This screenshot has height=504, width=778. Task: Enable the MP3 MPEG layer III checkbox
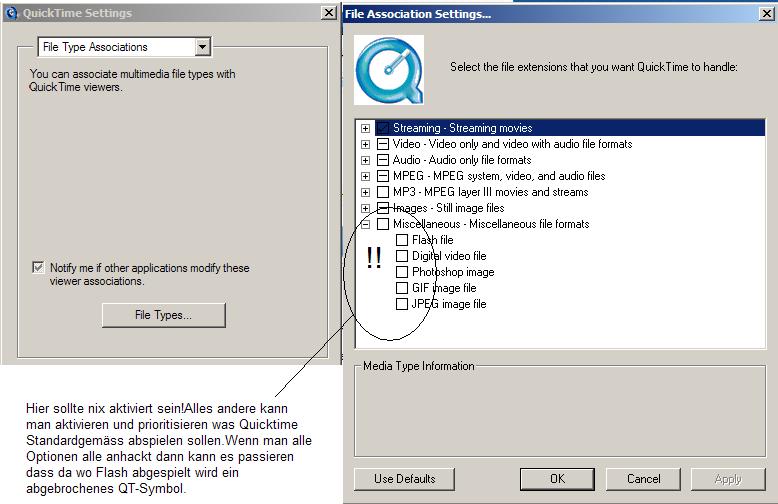(x=383, y=191)
